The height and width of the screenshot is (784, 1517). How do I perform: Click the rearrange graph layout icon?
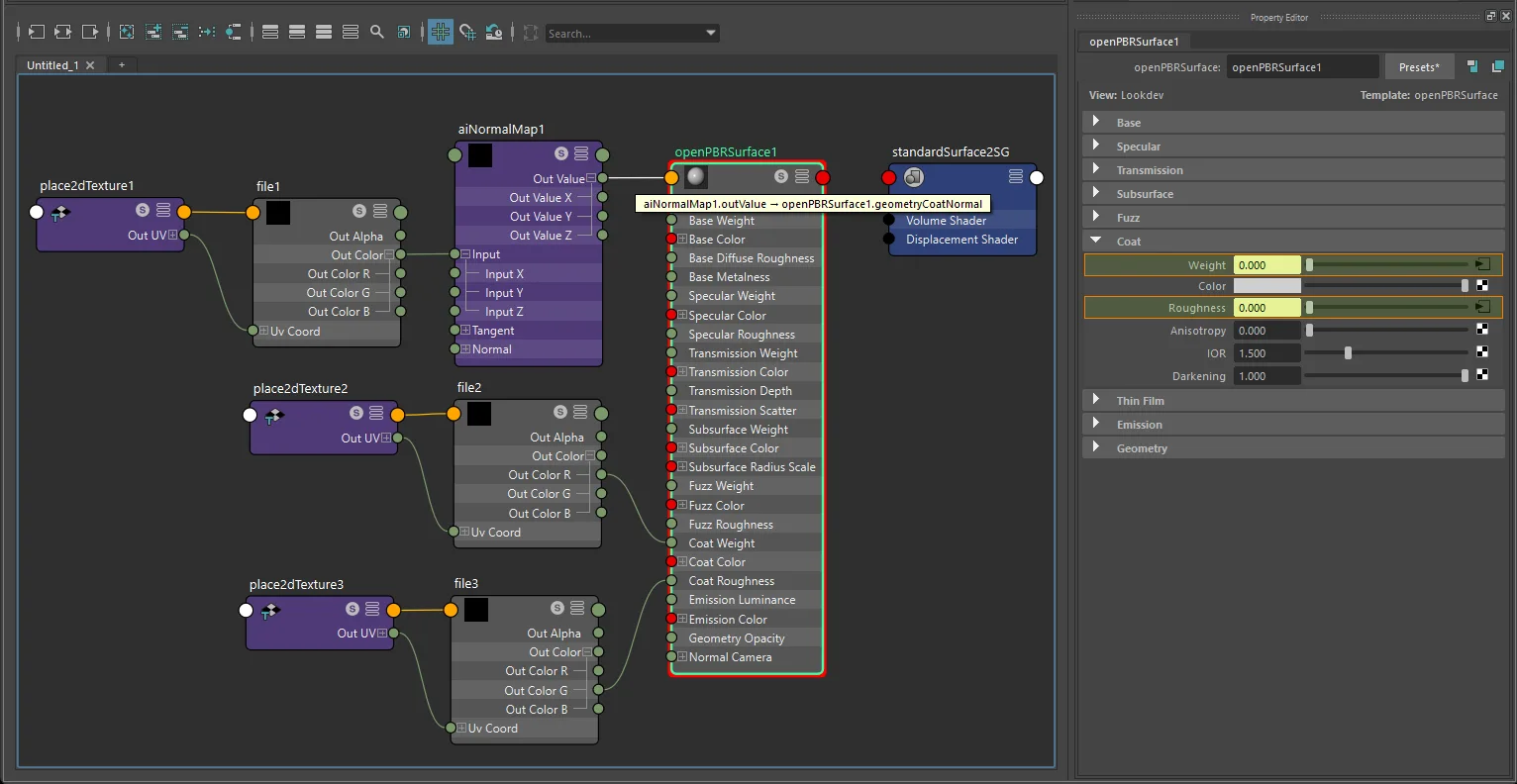(207, 32)
